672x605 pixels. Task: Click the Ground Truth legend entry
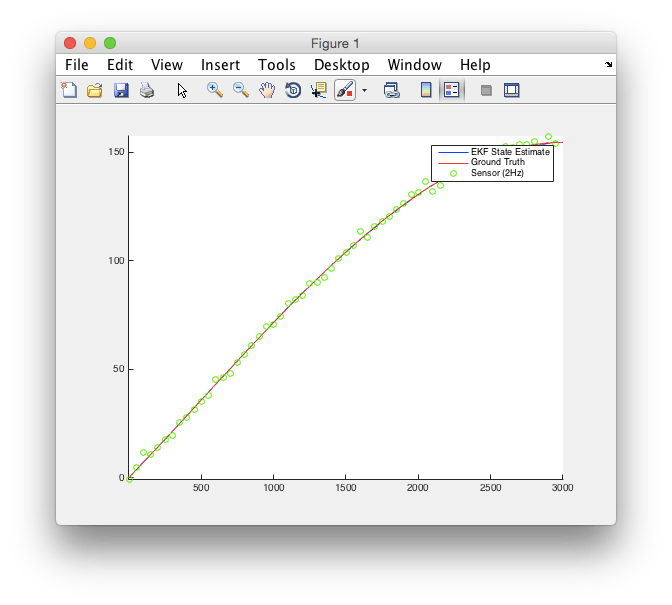[x=498, y=162]
